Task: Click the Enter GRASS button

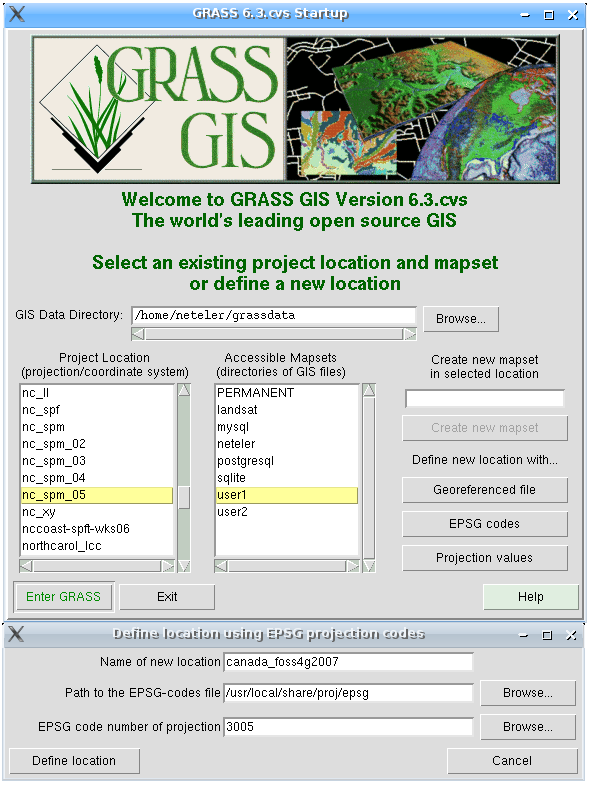Action: coord(63,597)
